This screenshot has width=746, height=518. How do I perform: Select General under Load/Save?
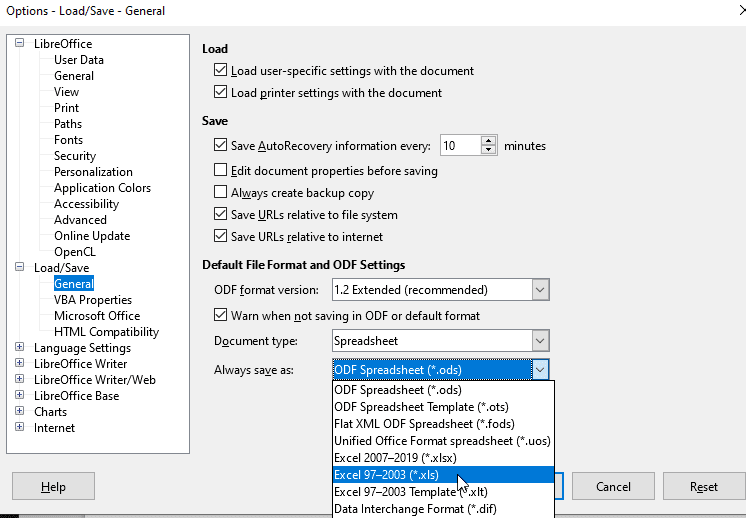[74, 284]
